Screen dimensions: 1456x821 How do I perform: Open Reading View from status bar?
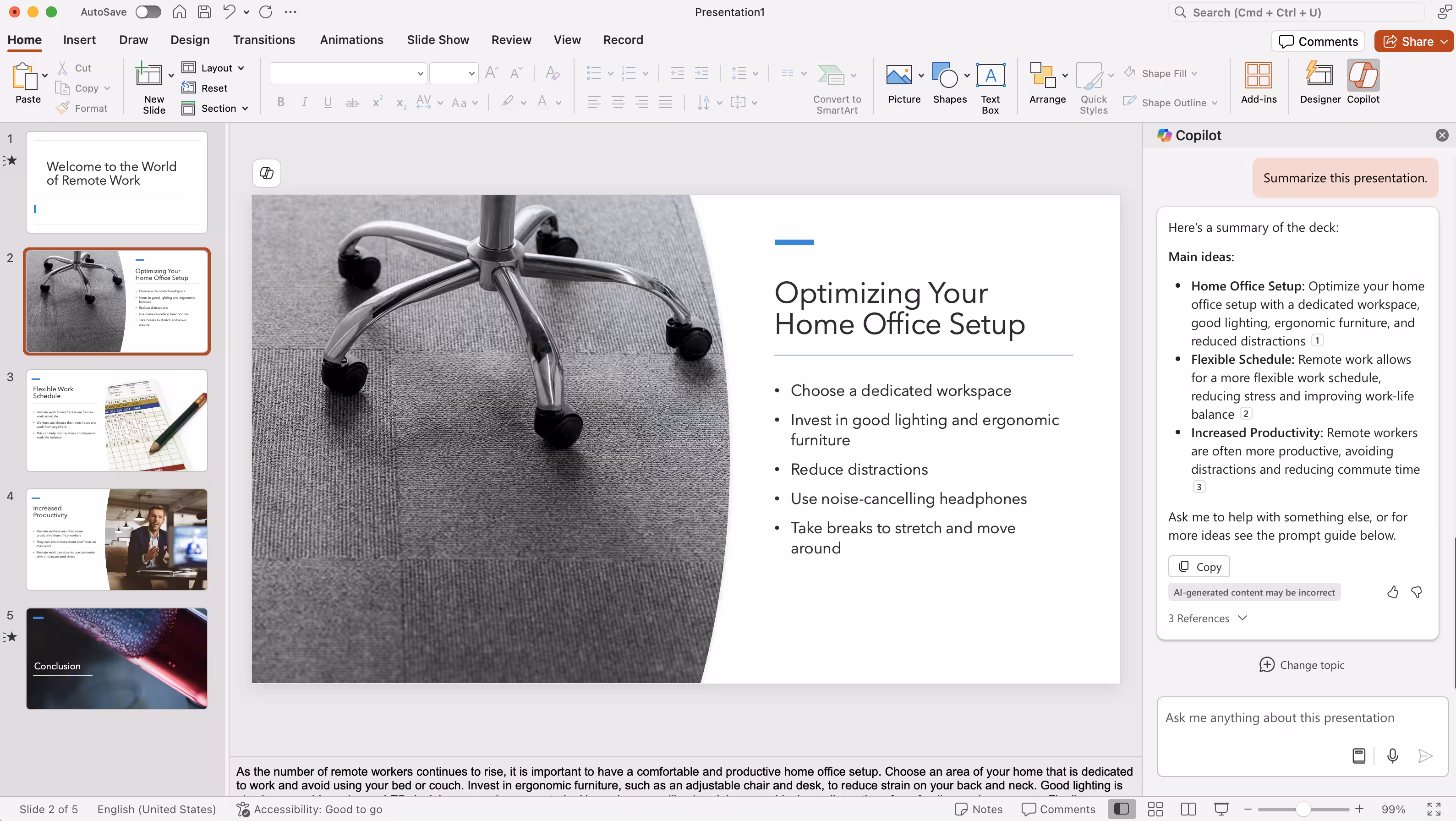(x=1188, y=809)
